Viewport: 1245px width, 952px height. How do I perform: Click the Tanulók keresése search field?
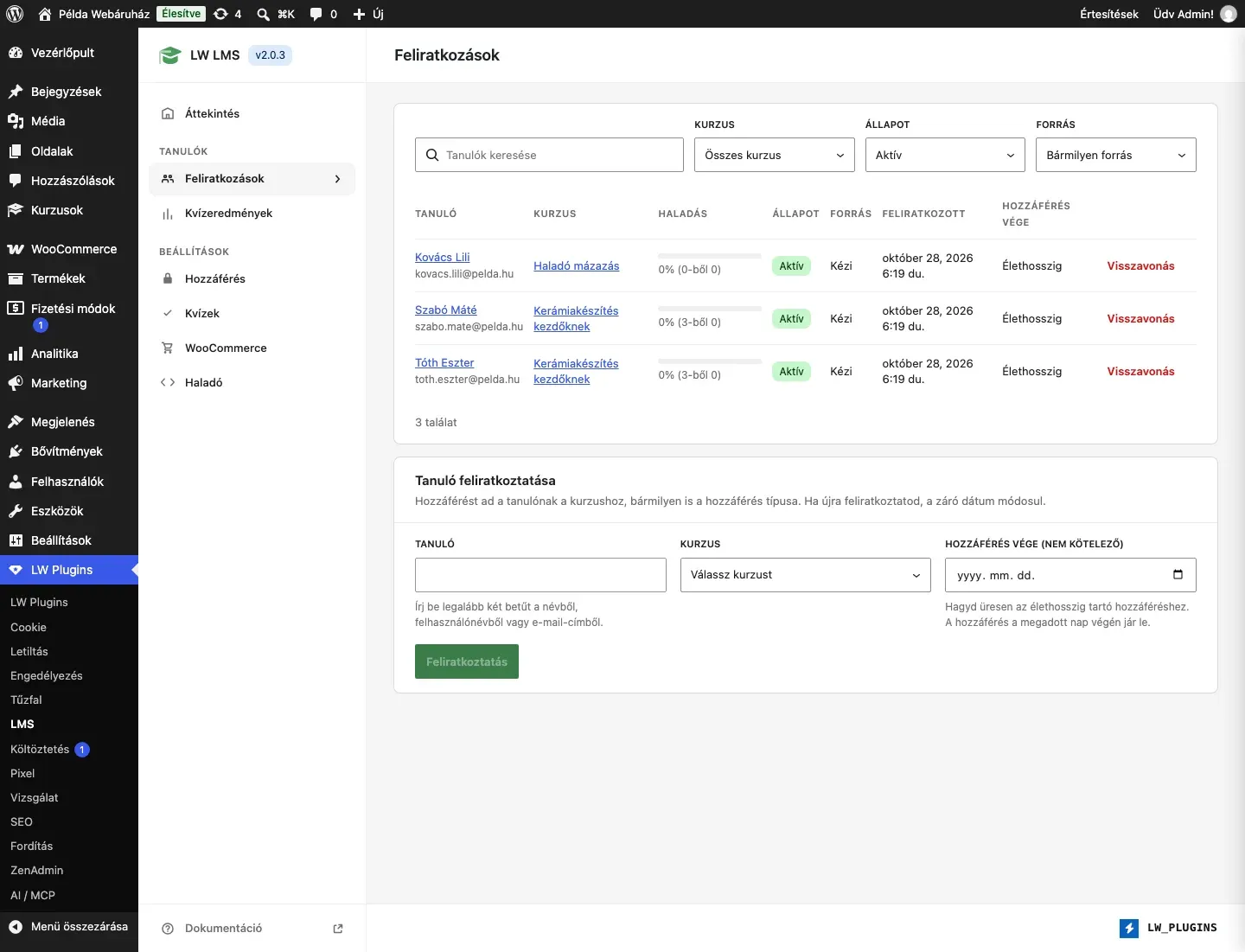549,155
